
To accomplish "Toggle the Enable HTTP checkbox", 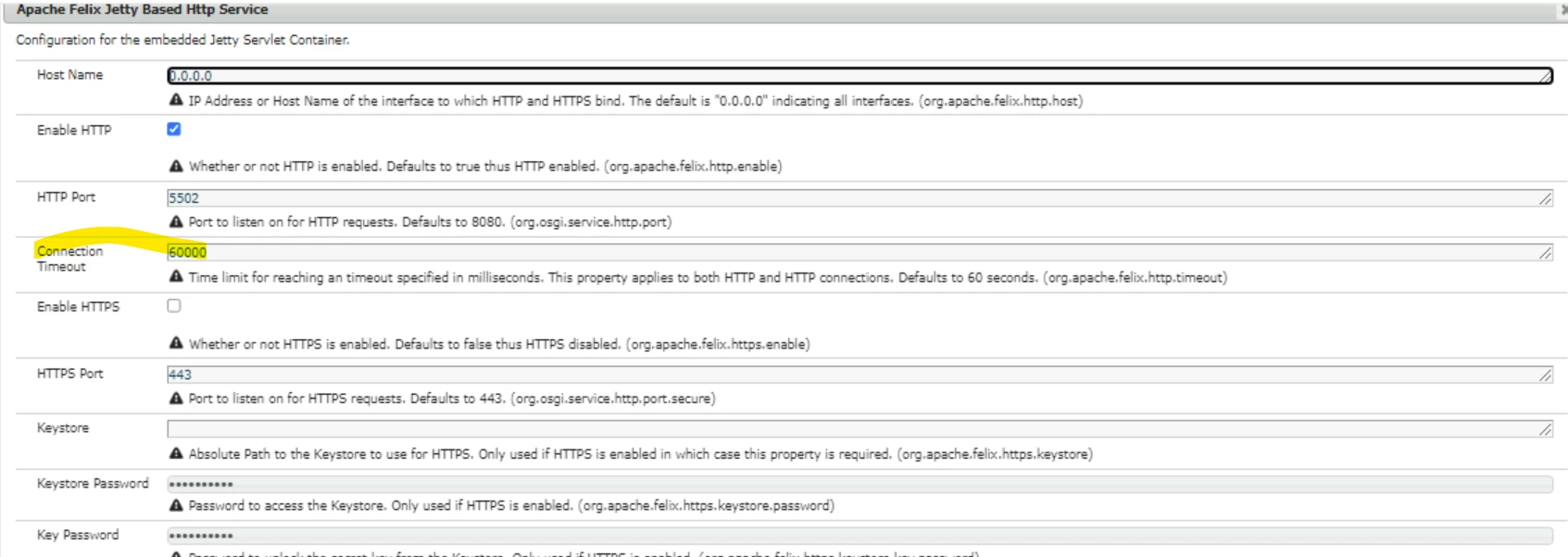I will tap(174, 129).
